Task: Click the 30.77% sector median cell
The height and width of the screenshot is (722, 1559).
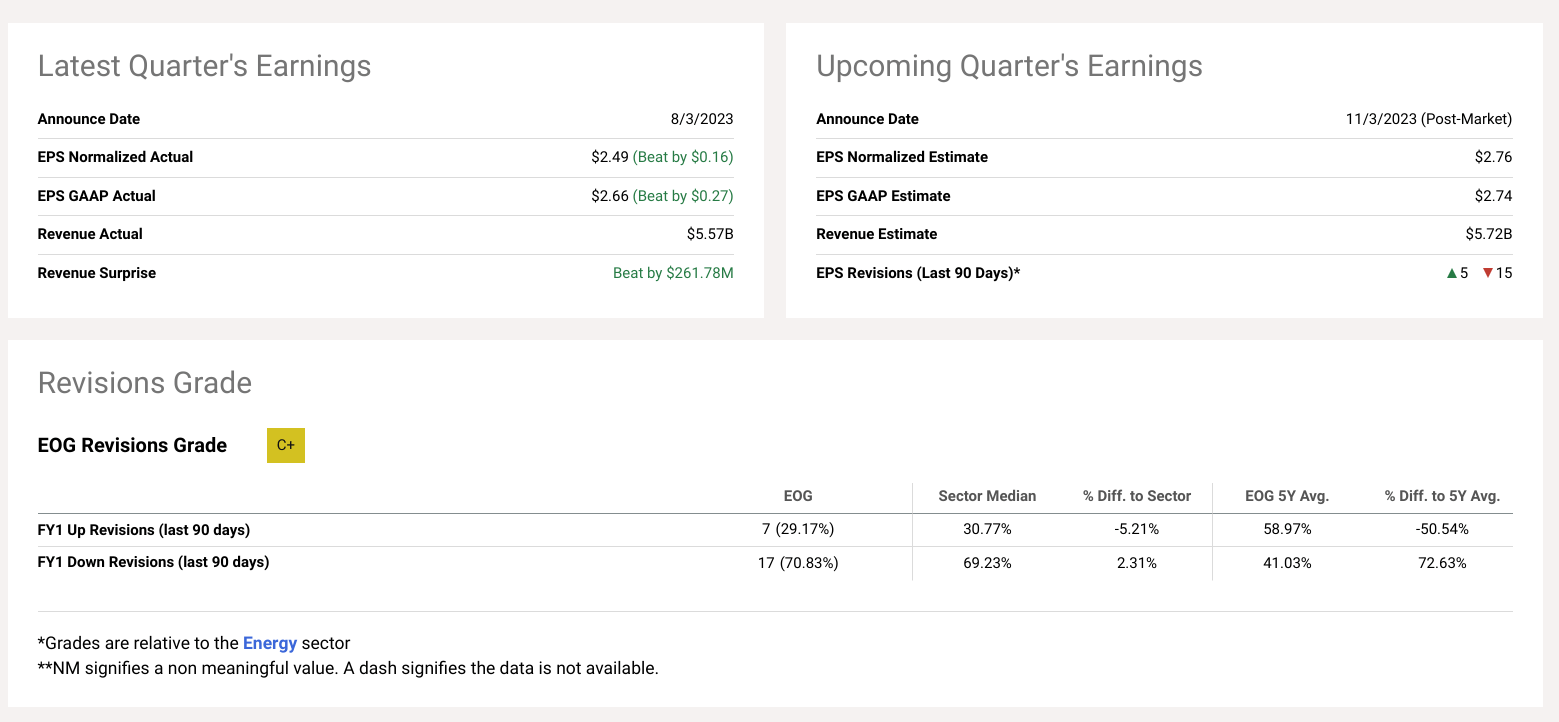Action: [987, 530]
